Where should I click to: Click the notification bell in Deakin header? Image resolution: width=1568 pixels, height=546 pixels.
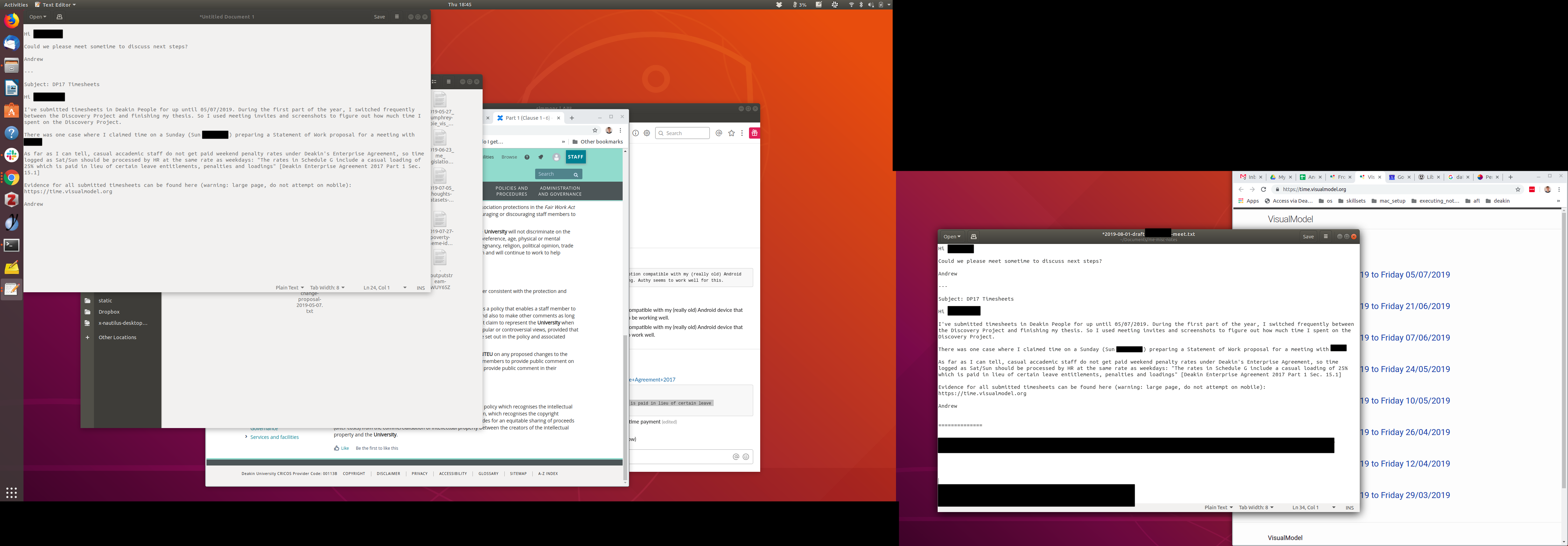coord(540,157)
